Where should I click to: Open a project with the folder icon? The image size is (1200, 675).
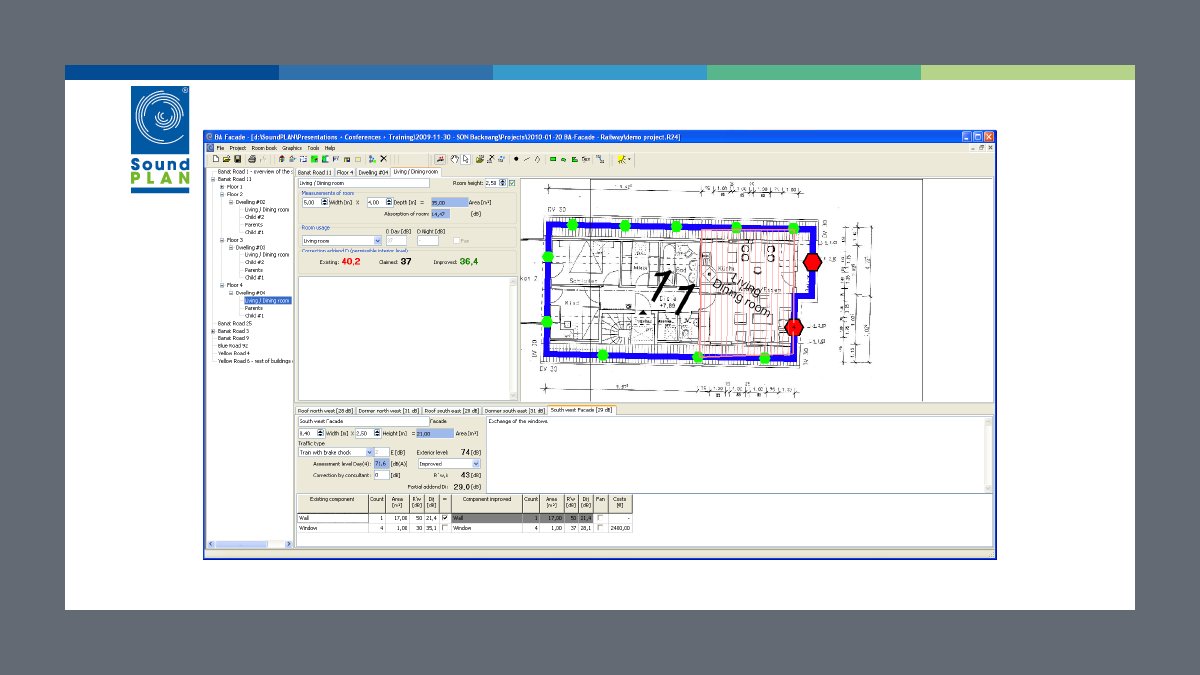pos(227,158)
